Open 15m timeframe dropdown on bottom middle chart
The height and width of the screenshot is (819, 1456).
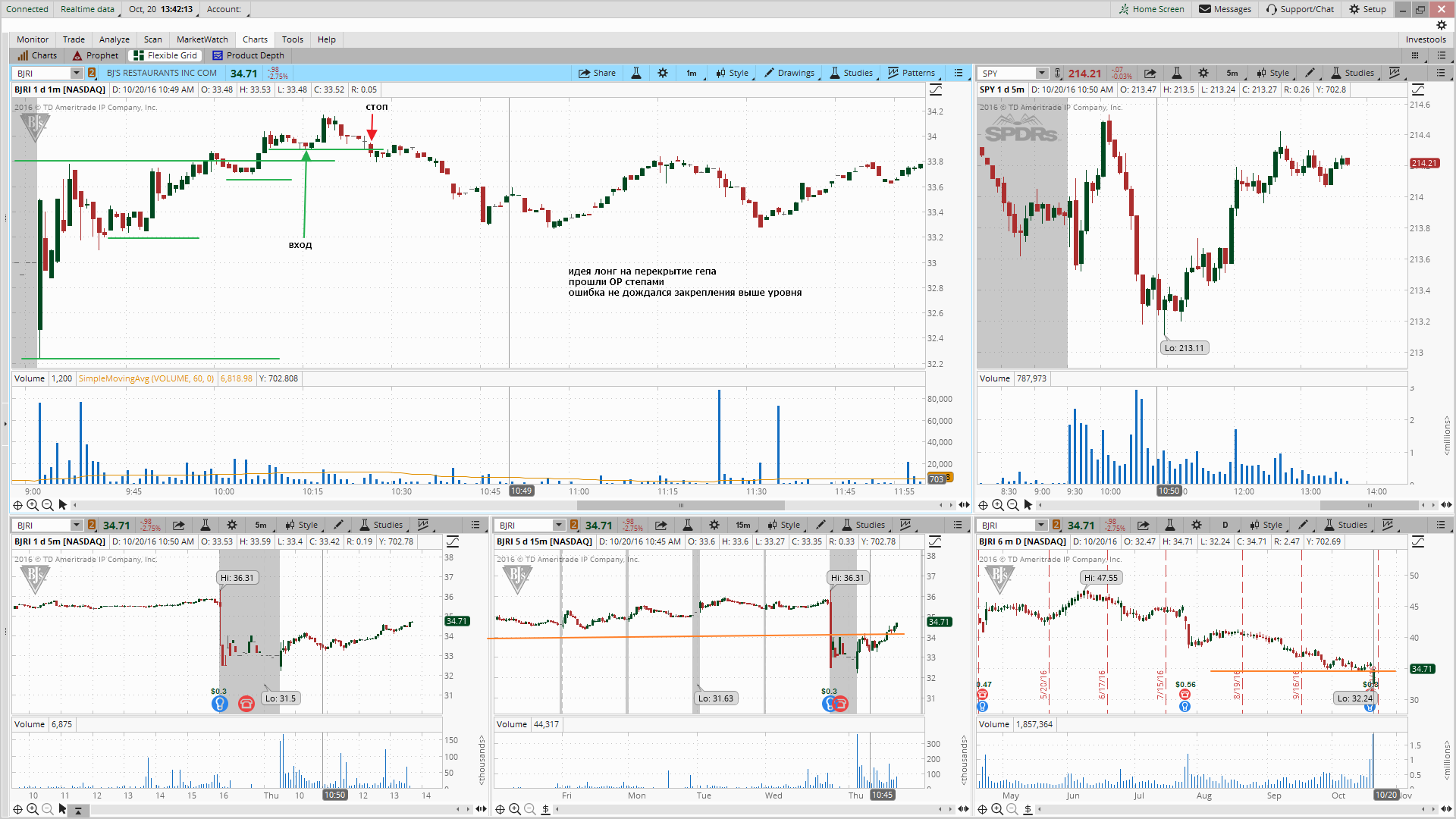(x=743, y=526)
